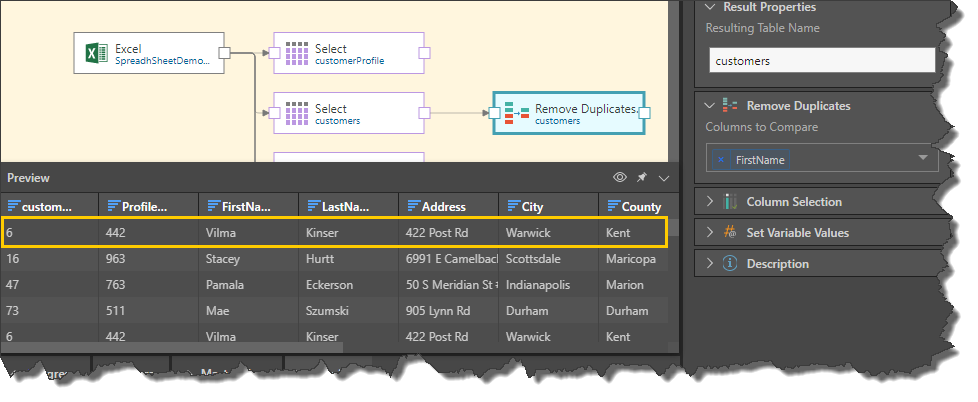Click the Remove Duplicates node output port
The width and height of the screenshot is (978, 402).
(644, 113)
